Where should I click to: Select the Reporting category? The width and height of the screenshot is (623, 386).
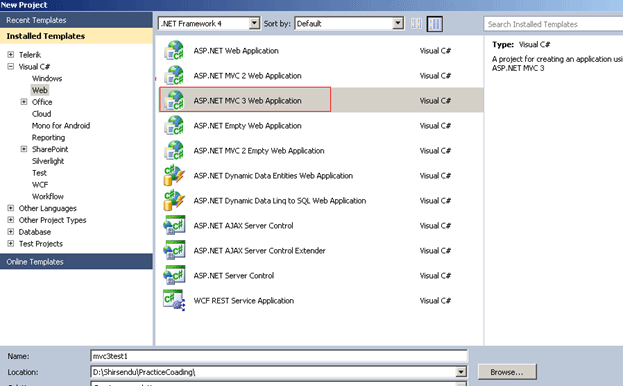(48, 138)
